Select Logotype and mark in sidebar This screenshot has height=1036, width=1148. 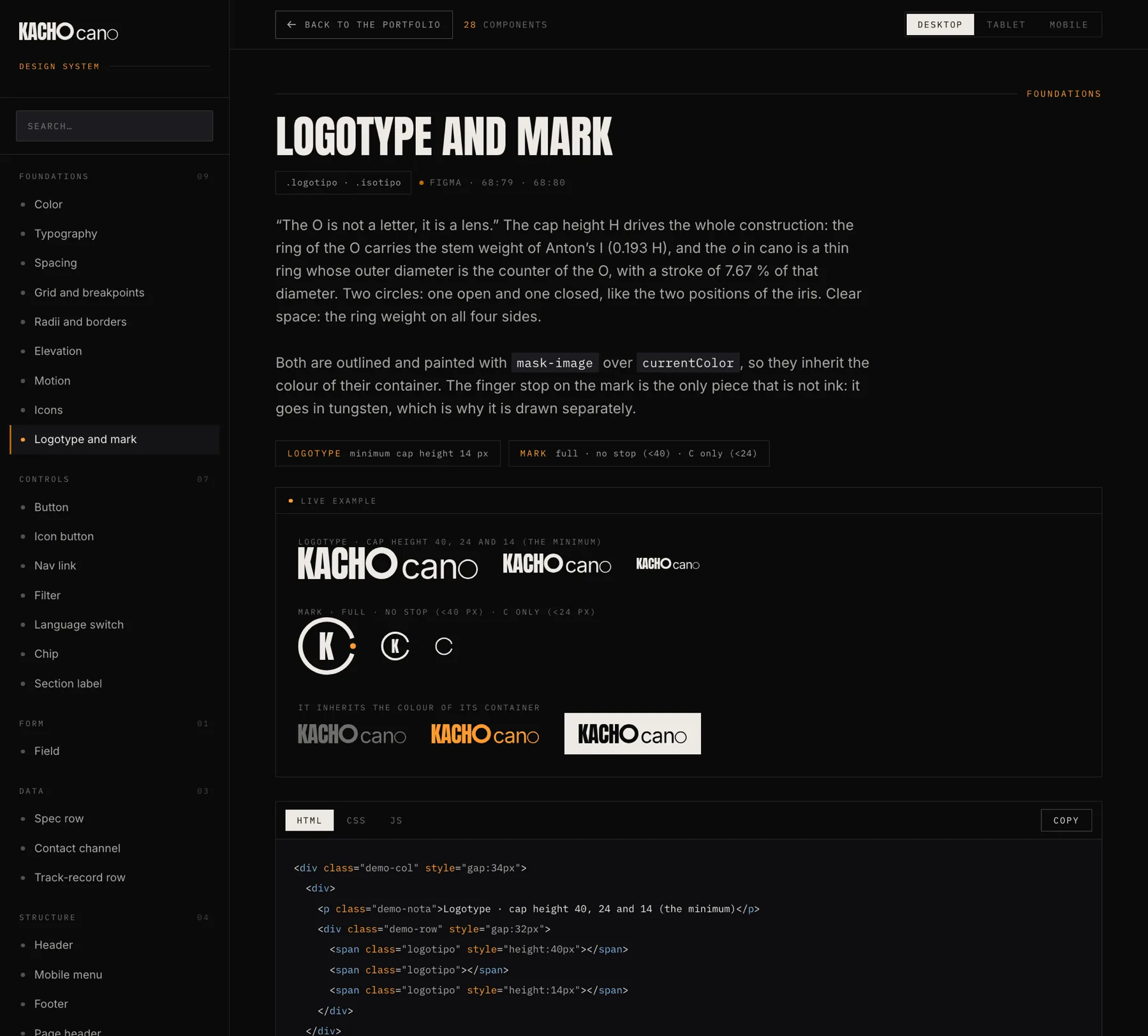pos(115,440)
